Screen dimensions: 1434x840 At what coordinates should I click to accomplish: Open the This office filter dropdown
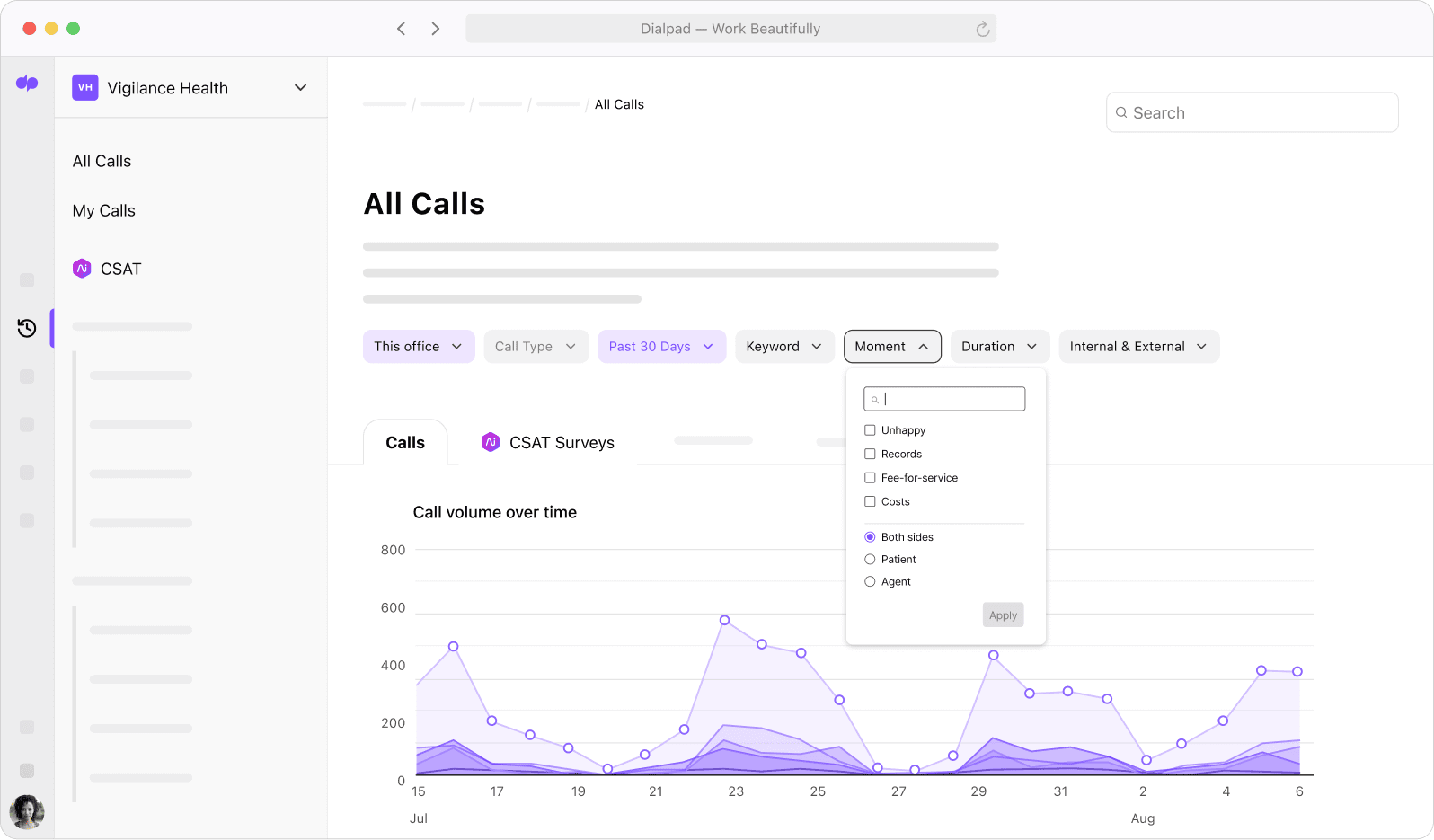click(419, 347)
